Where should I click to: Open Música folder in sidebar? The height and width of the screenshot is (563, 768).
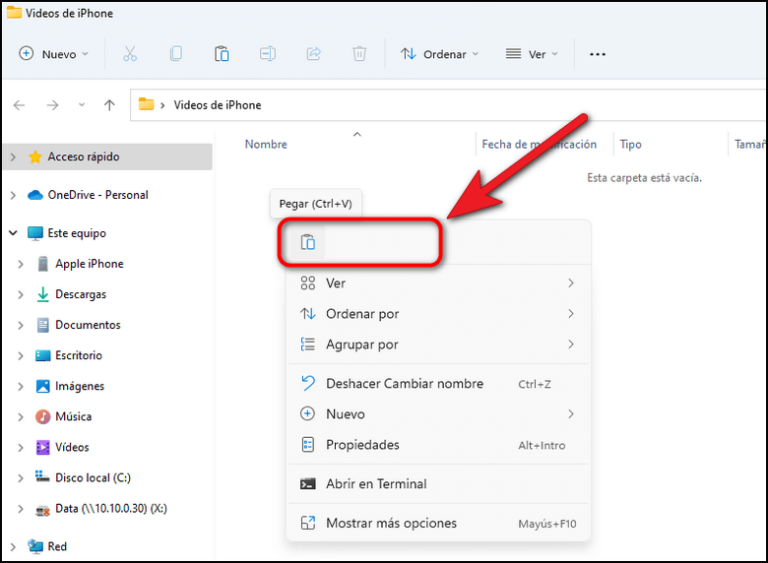tap(73, 416)
